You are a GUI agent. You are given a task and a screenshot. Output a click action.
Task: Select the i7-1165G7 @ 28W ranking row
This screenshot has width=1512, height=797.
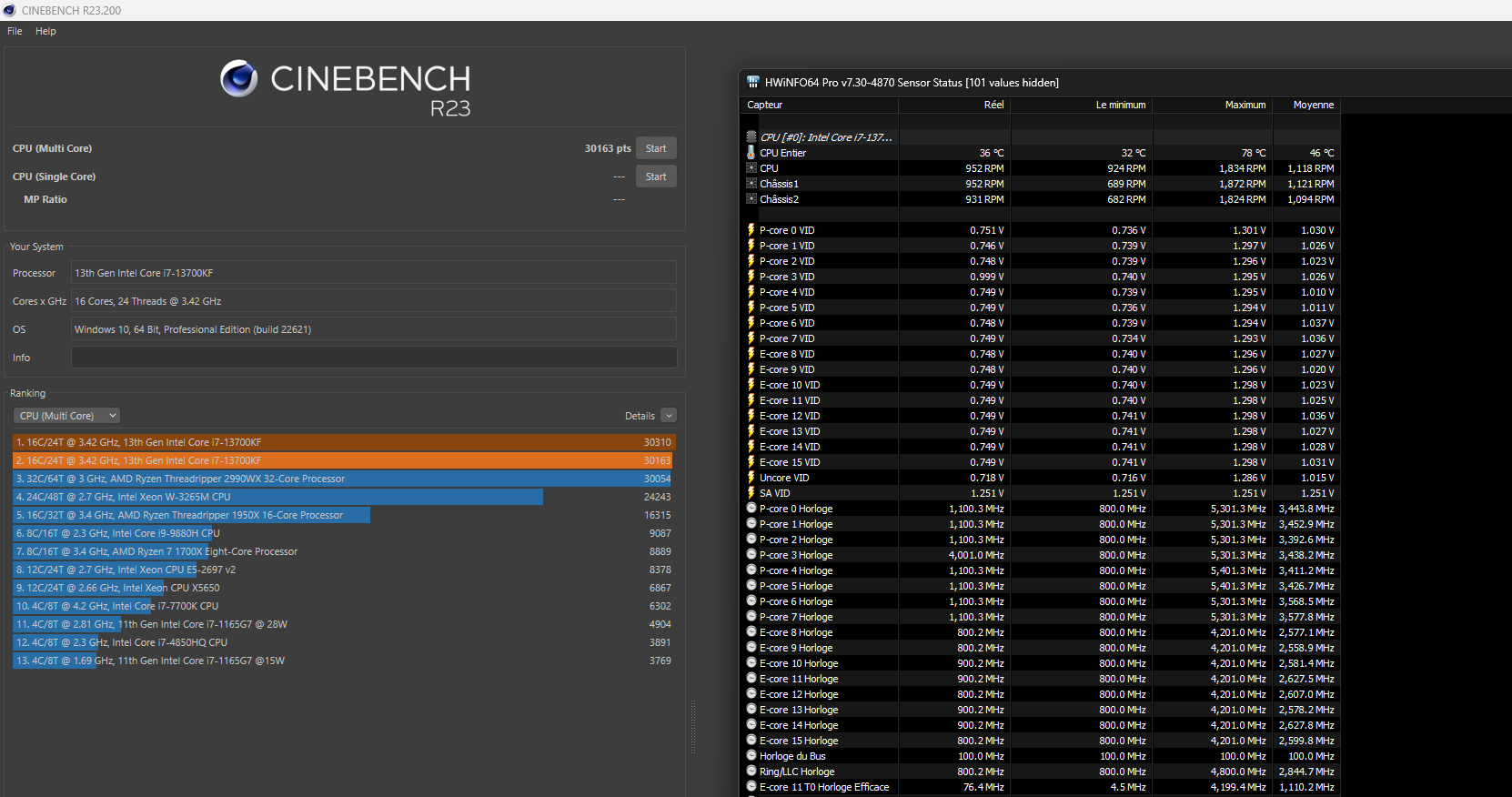tap(344, 624)
